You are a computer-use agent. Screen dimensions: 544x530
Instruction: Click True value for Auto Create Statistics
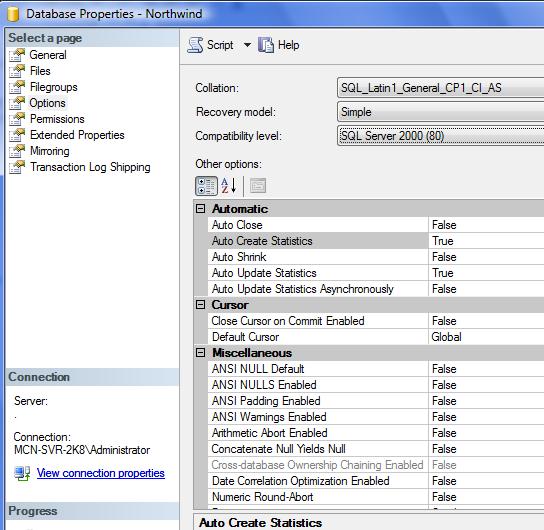point(443,241)
